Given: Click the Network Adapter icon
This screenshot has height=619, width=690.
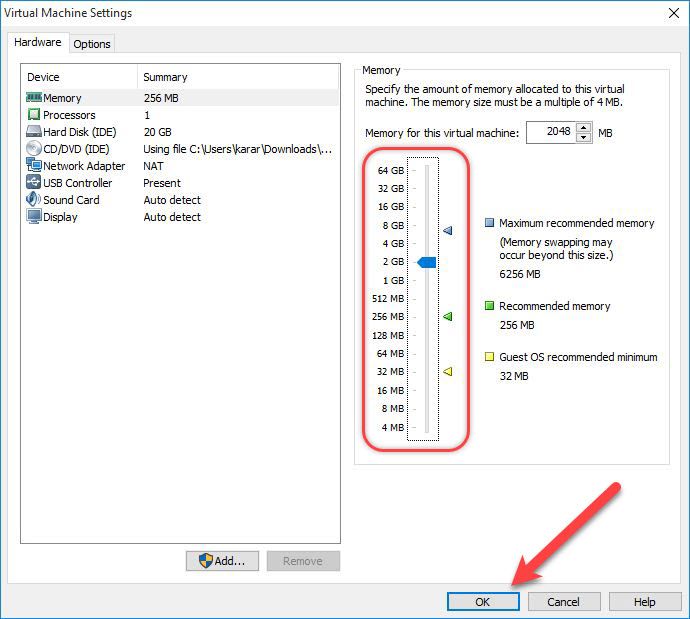Looking at the screenshot, I should click(x=33, y=165).
